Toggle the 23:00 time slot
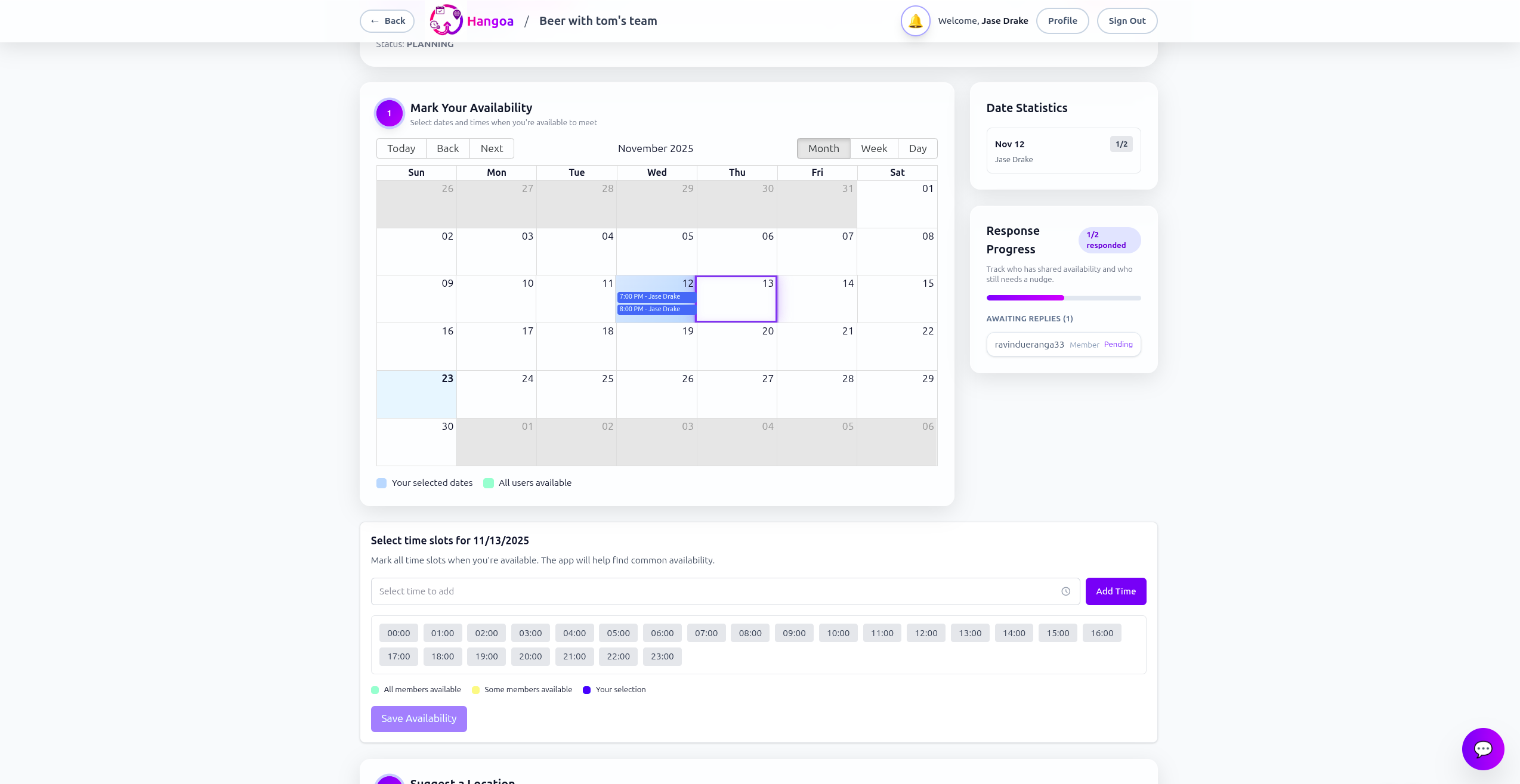This screenshot has height=784, width=1520. (662, 656)
